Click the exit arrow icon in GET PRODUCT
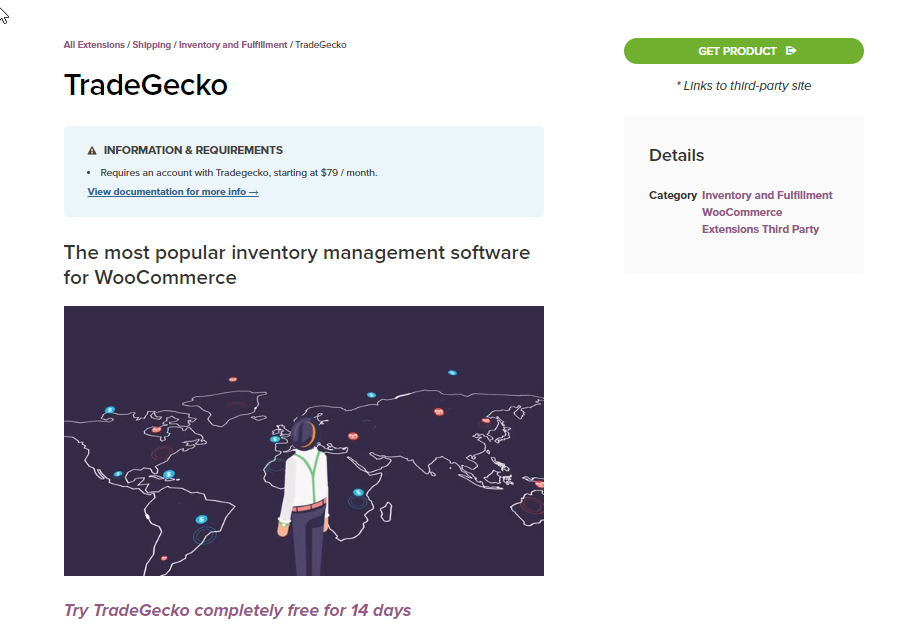The image size is (914, 626). coord(791,51)
